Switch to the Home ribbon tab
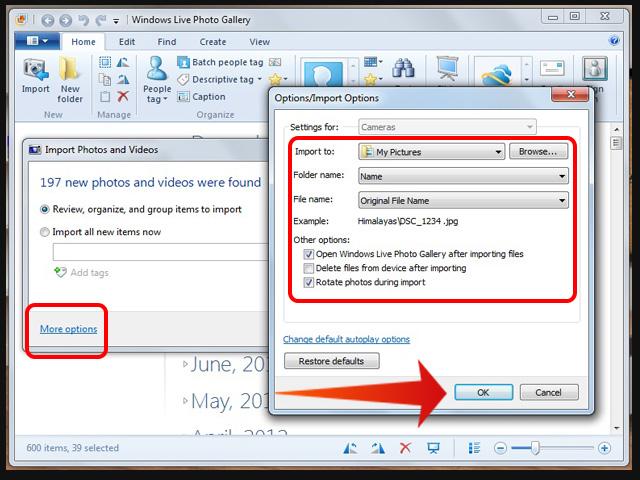Image resolution: width=640 pixels, height=480 pixels. pos(83,42)
